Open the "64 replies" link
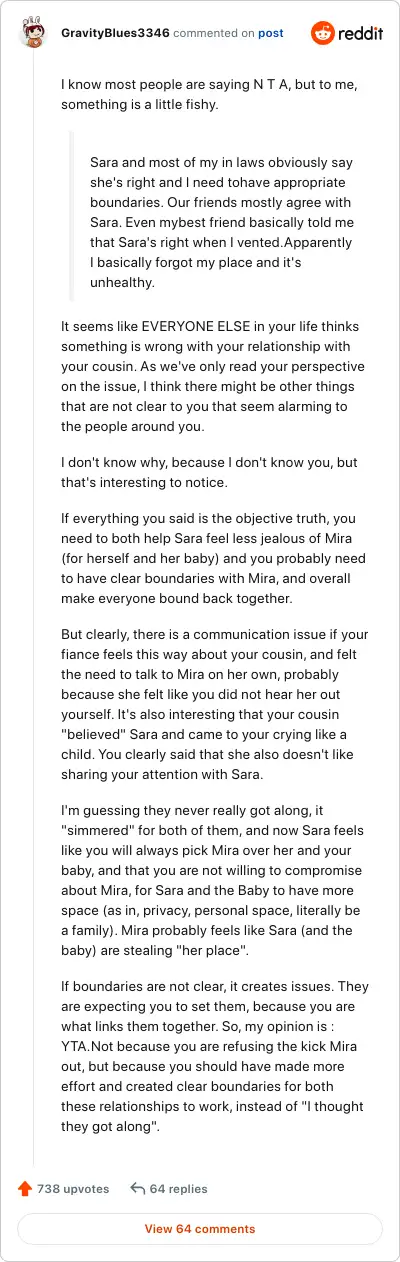The image size is (400, 1262). [179, 1189]
